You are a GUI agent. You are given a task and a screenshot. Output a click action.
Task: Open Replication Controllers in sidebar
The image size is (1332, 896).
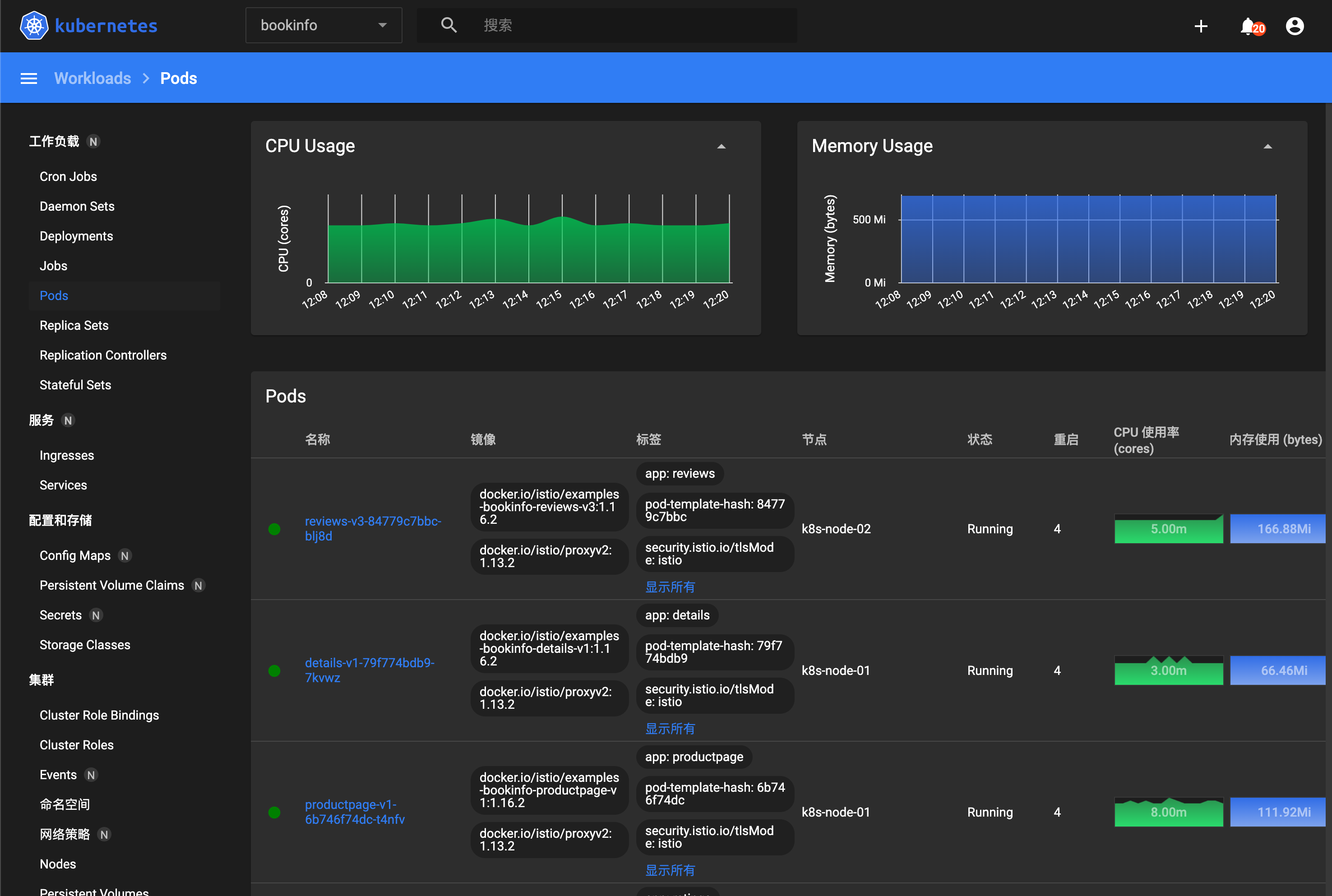(x=103, y=355)
